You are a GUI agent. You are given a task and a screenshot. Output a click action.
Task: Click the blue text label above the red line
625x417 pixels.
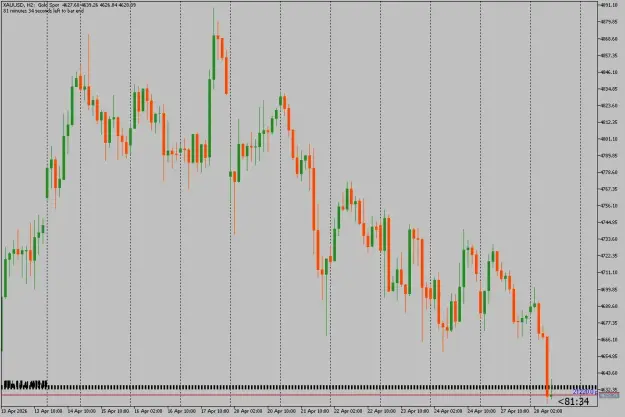(585, 392)
